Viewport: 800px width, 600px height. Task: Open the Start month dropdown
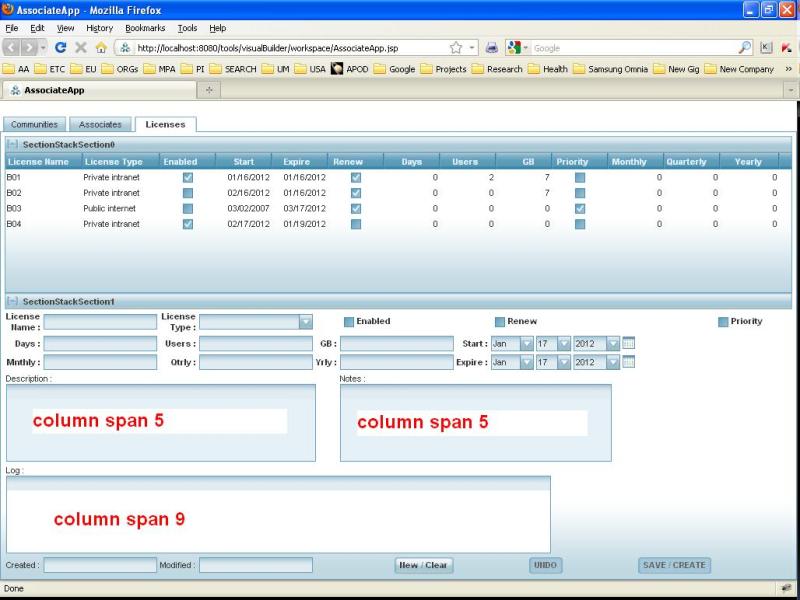tap(526, 343)
